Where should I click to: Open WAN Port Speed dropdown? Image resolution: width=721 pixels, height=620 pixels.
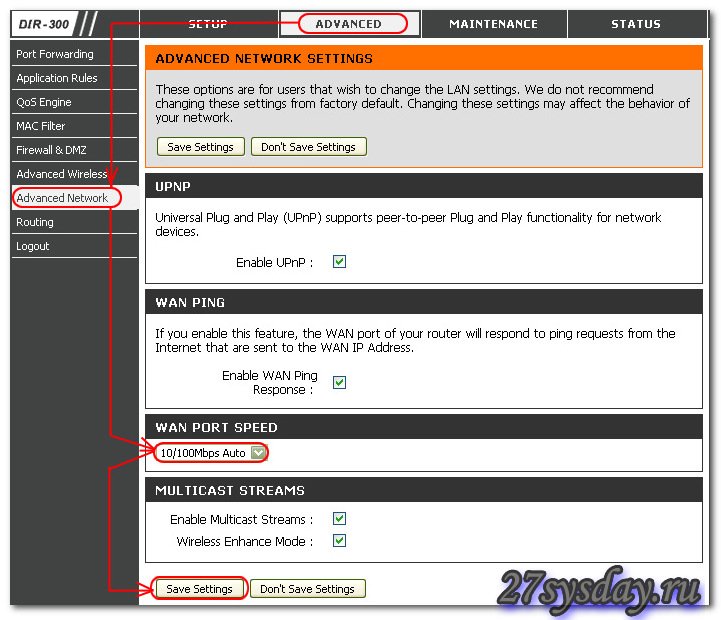point(211,453)
